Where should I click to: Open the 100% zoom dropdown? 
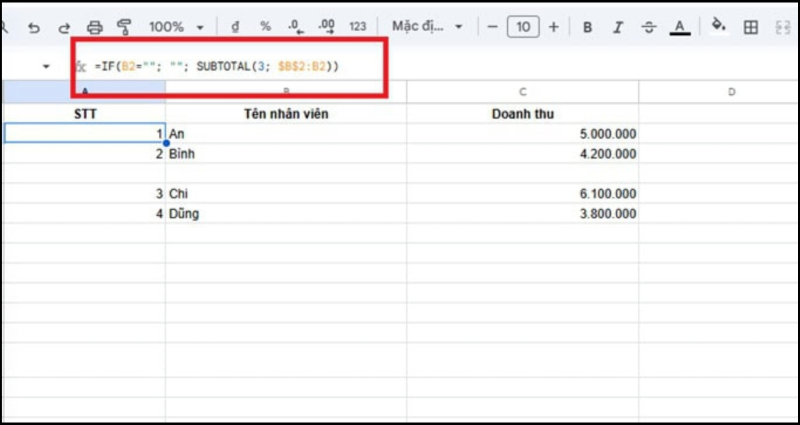pos(177,27)
